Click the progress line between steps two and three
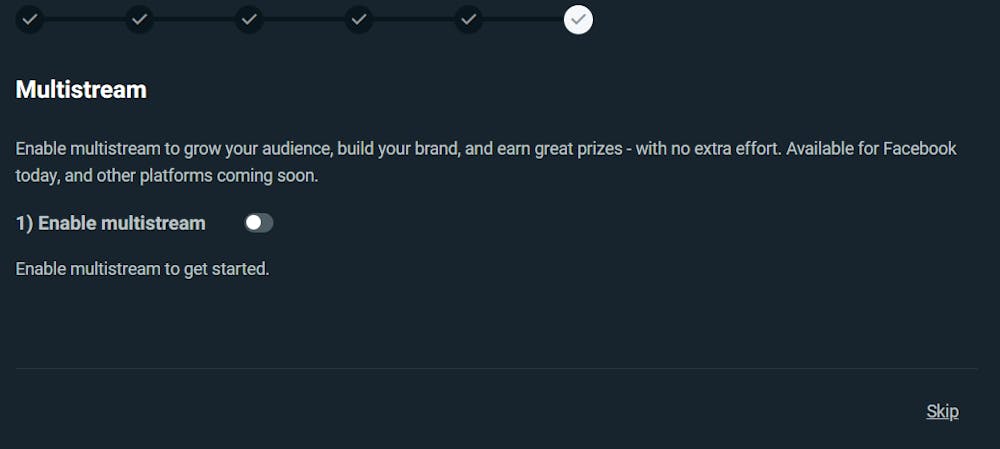 [194, 20]
